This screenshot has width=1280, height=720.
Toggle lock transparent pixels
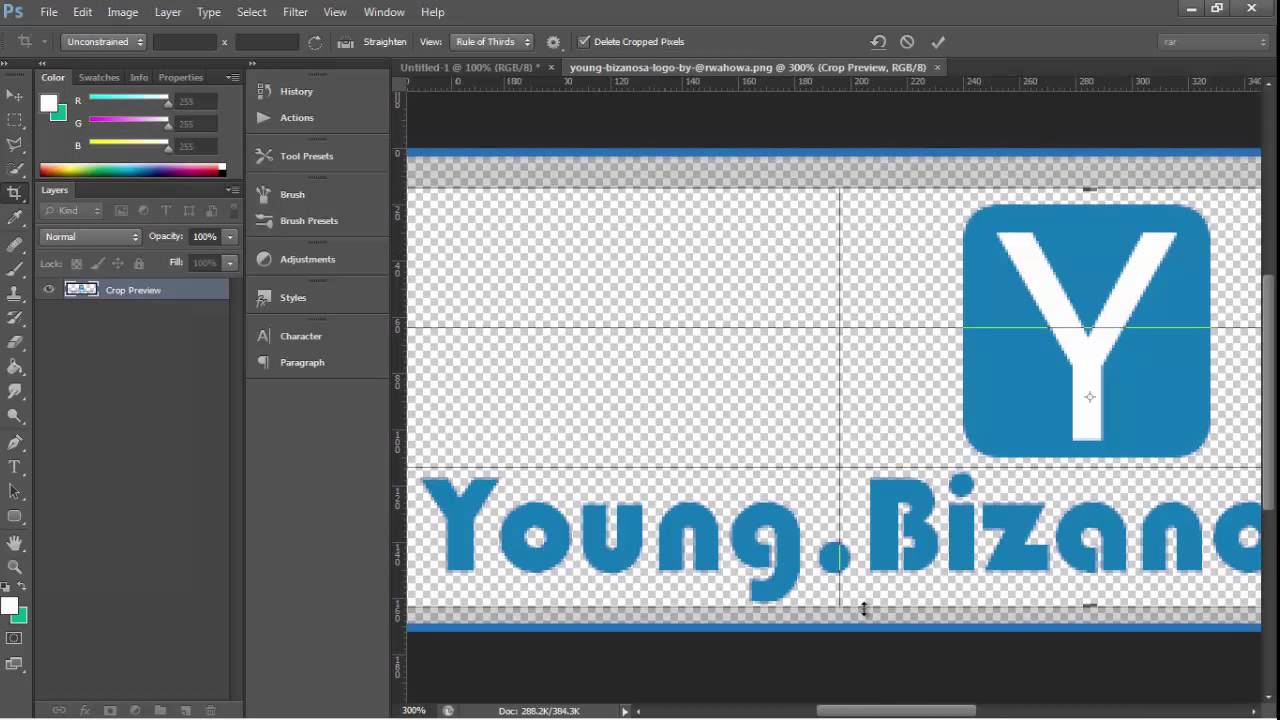76,263
